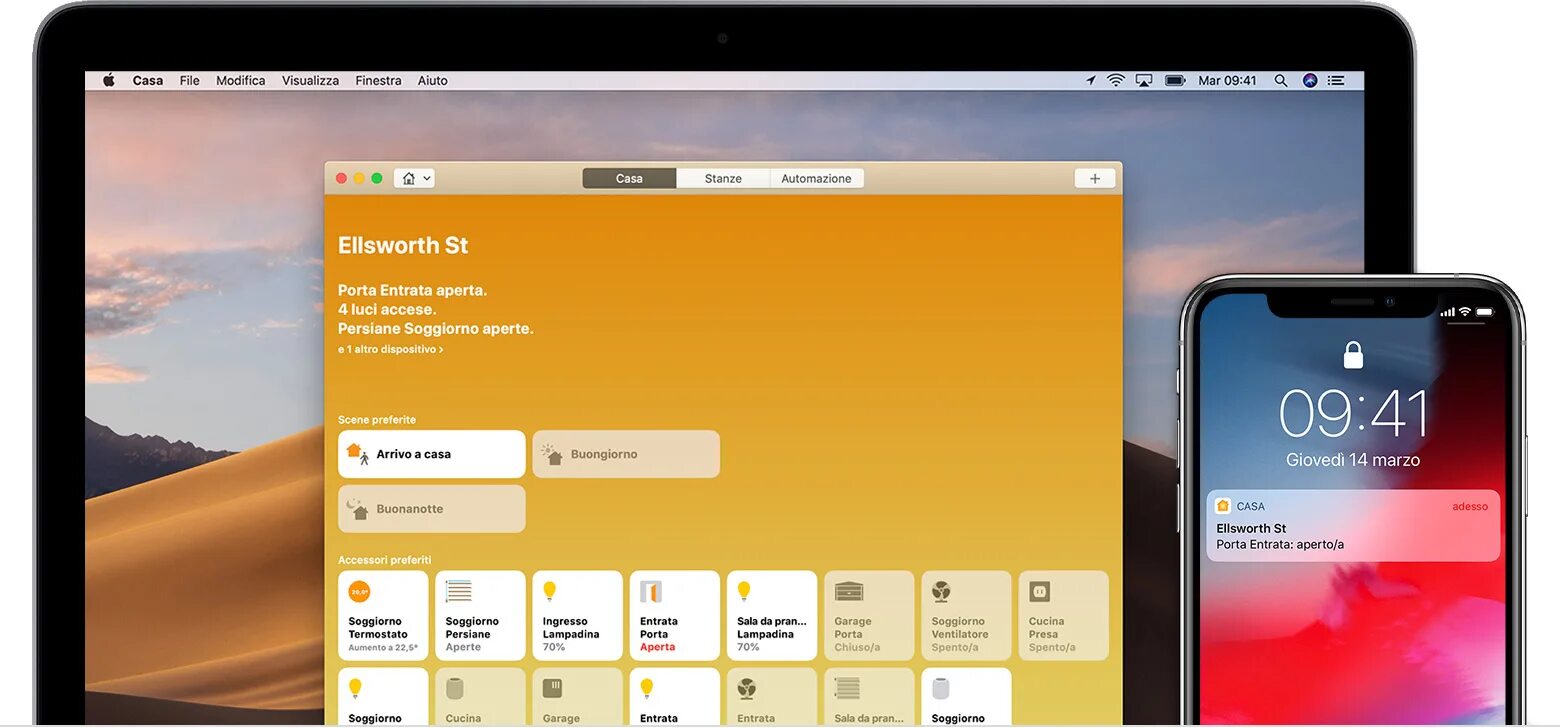Switch to the Automazione tab
1560x728 pixels.
(816, 178)
